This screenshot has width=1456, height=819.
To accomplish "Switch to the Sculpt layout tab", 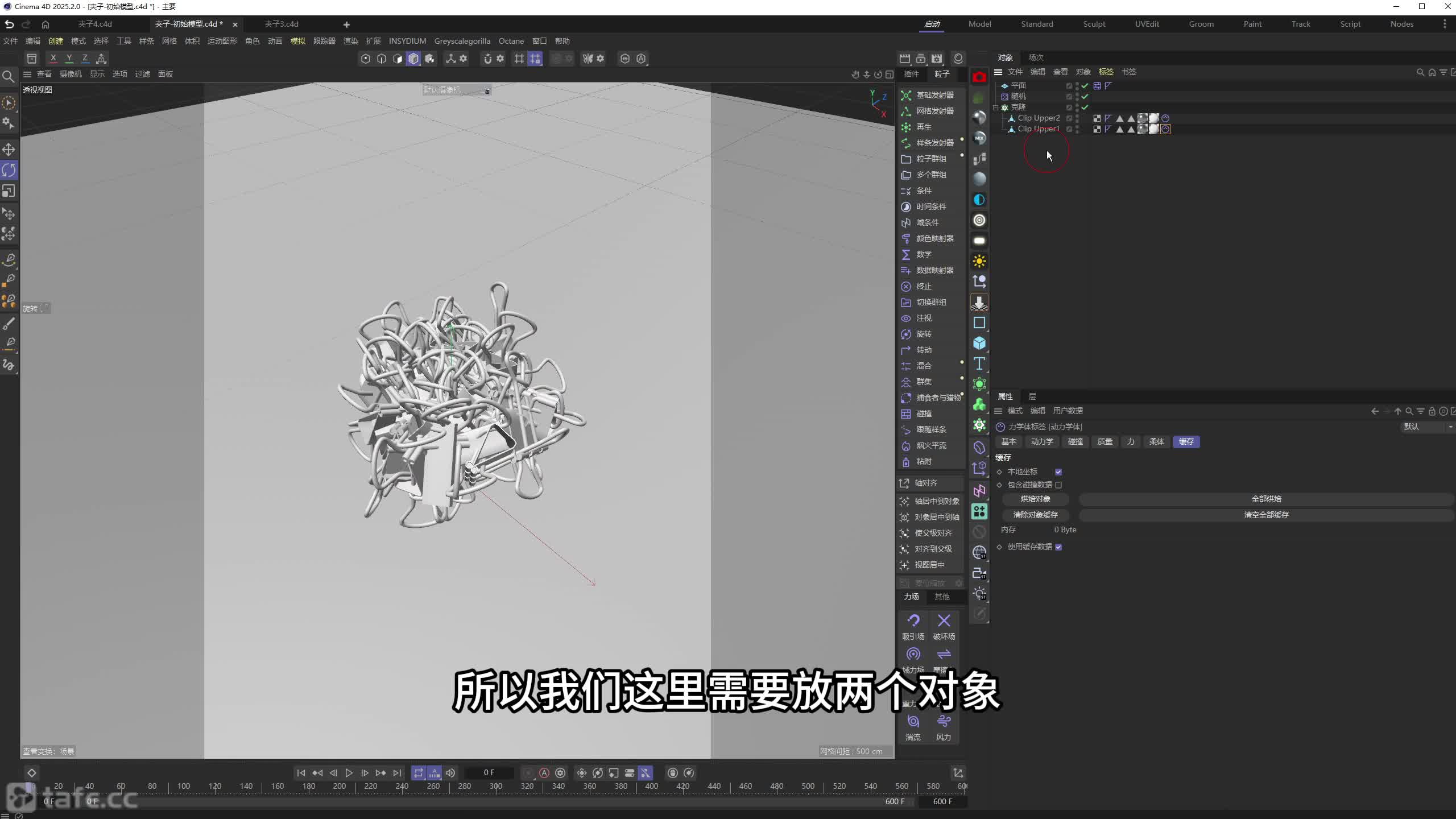I will tap(1094, 24).
